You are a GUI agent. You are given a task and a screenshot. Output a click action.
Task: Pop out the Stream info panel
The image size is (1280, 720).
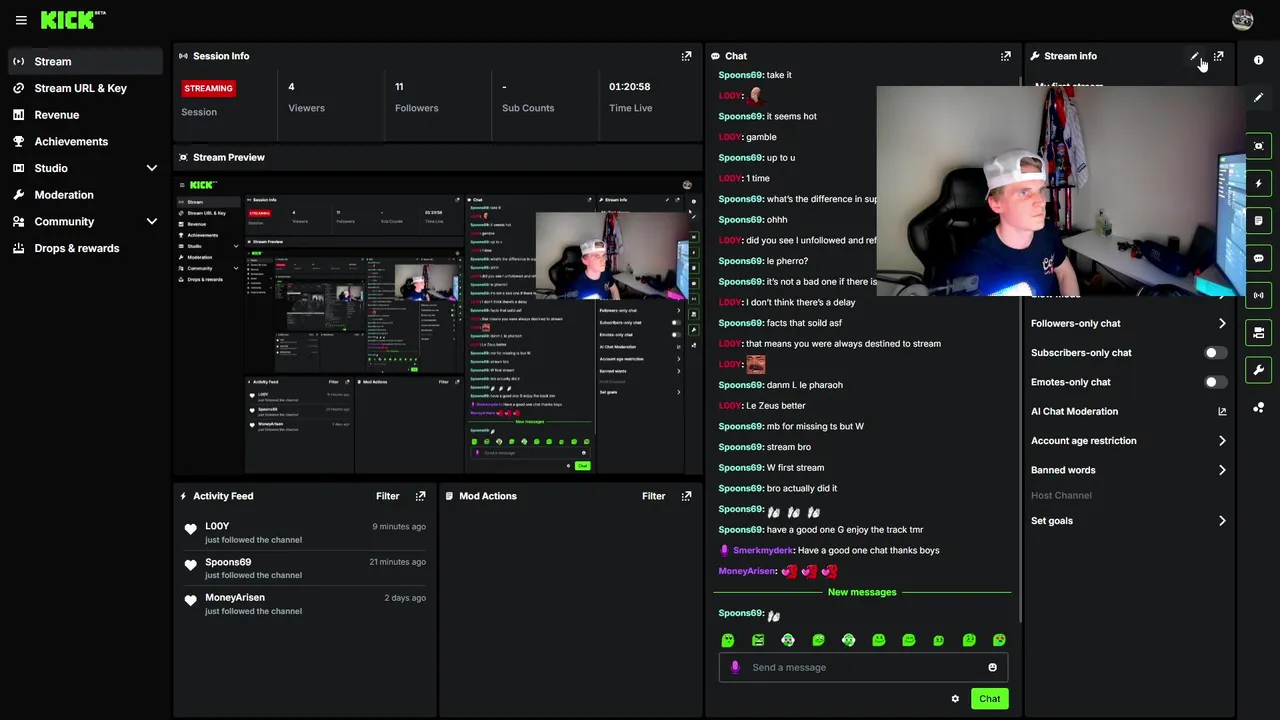(1218, 56)
